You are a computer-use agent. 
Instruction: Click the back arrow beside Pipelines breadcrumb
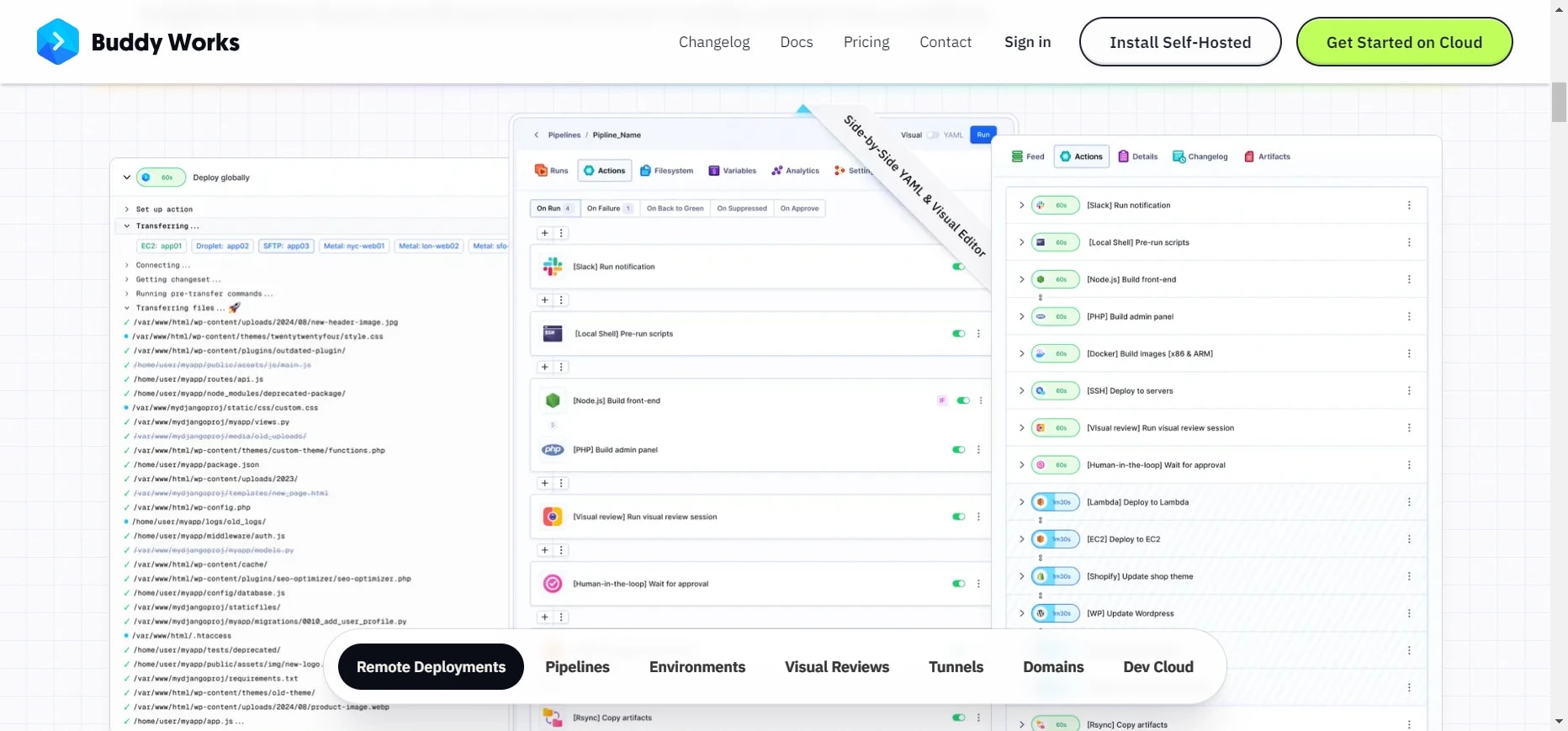point(537,135)
